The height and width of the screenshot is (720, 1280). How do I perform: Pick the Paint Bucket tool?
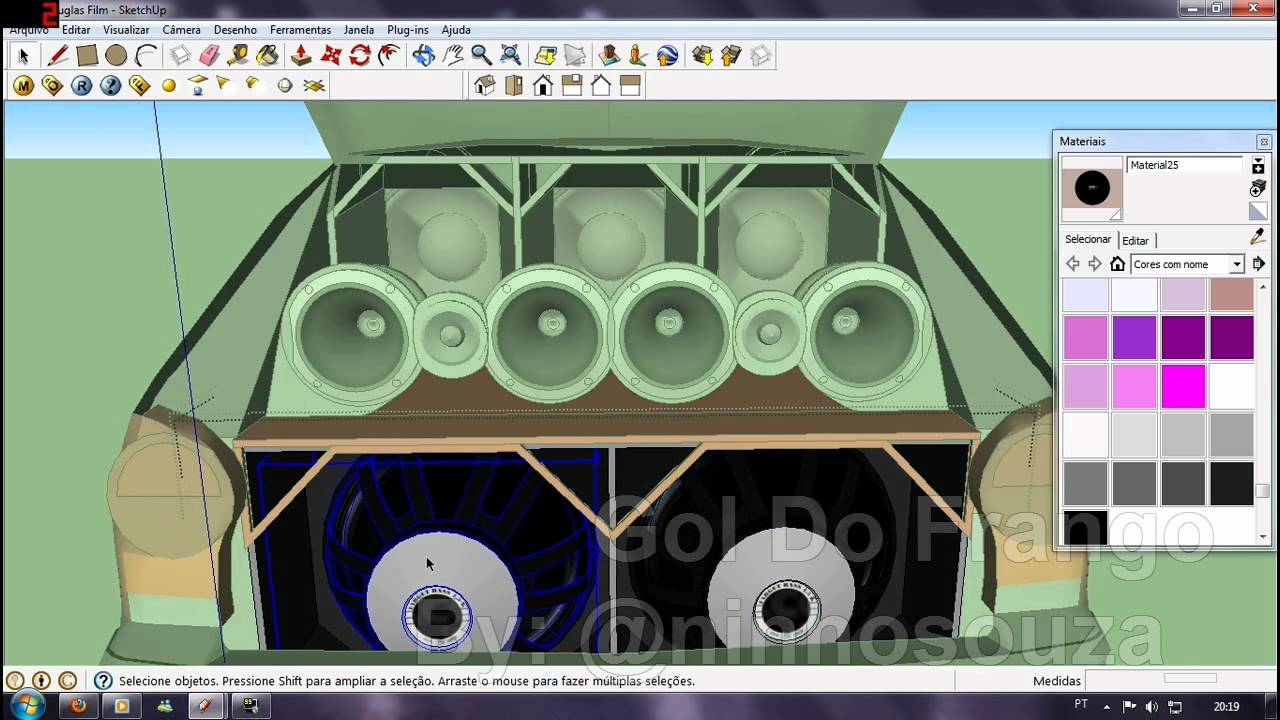267,56
